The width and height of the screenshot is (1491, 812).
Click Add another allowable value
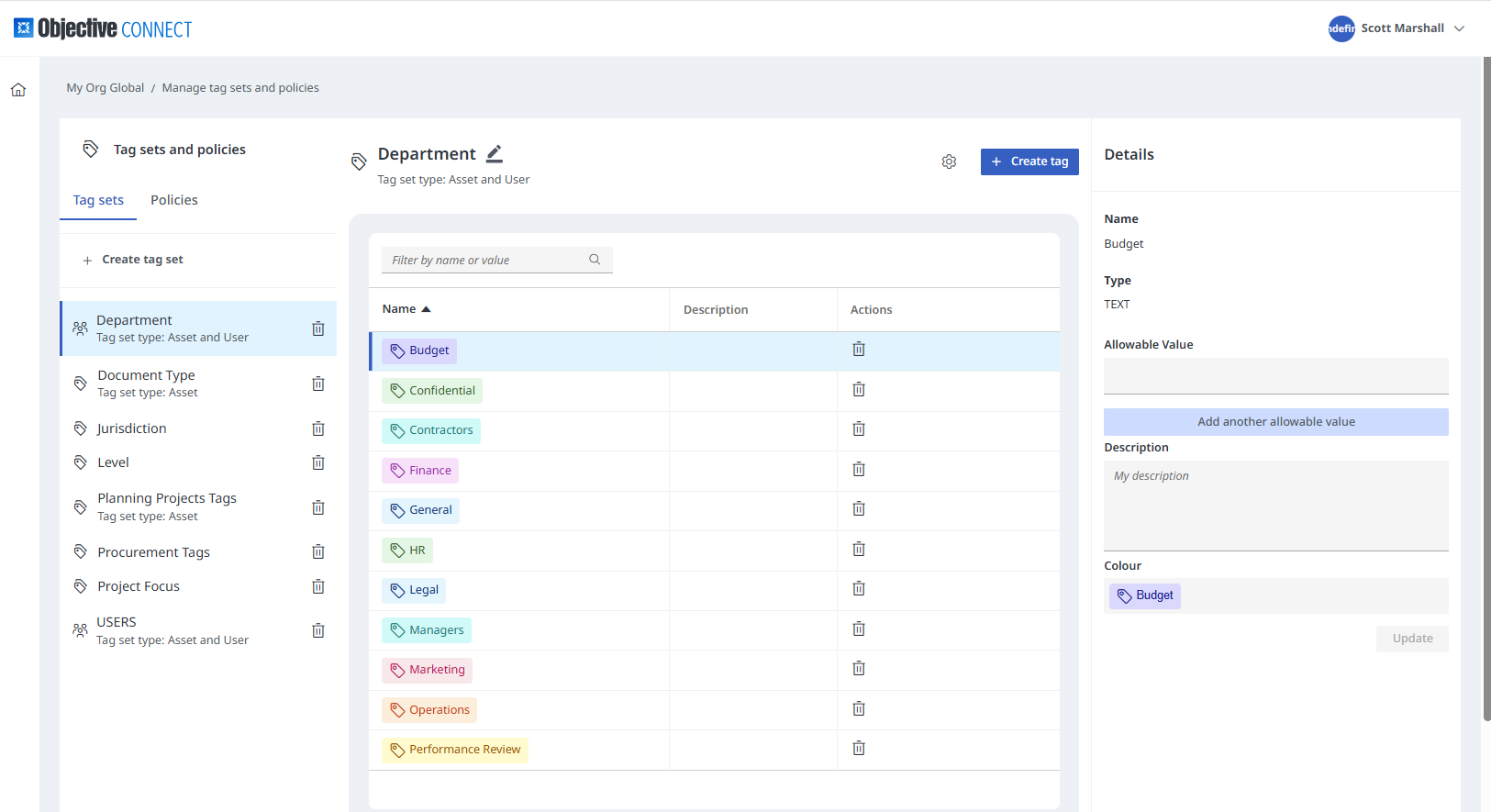point(1275,422)
